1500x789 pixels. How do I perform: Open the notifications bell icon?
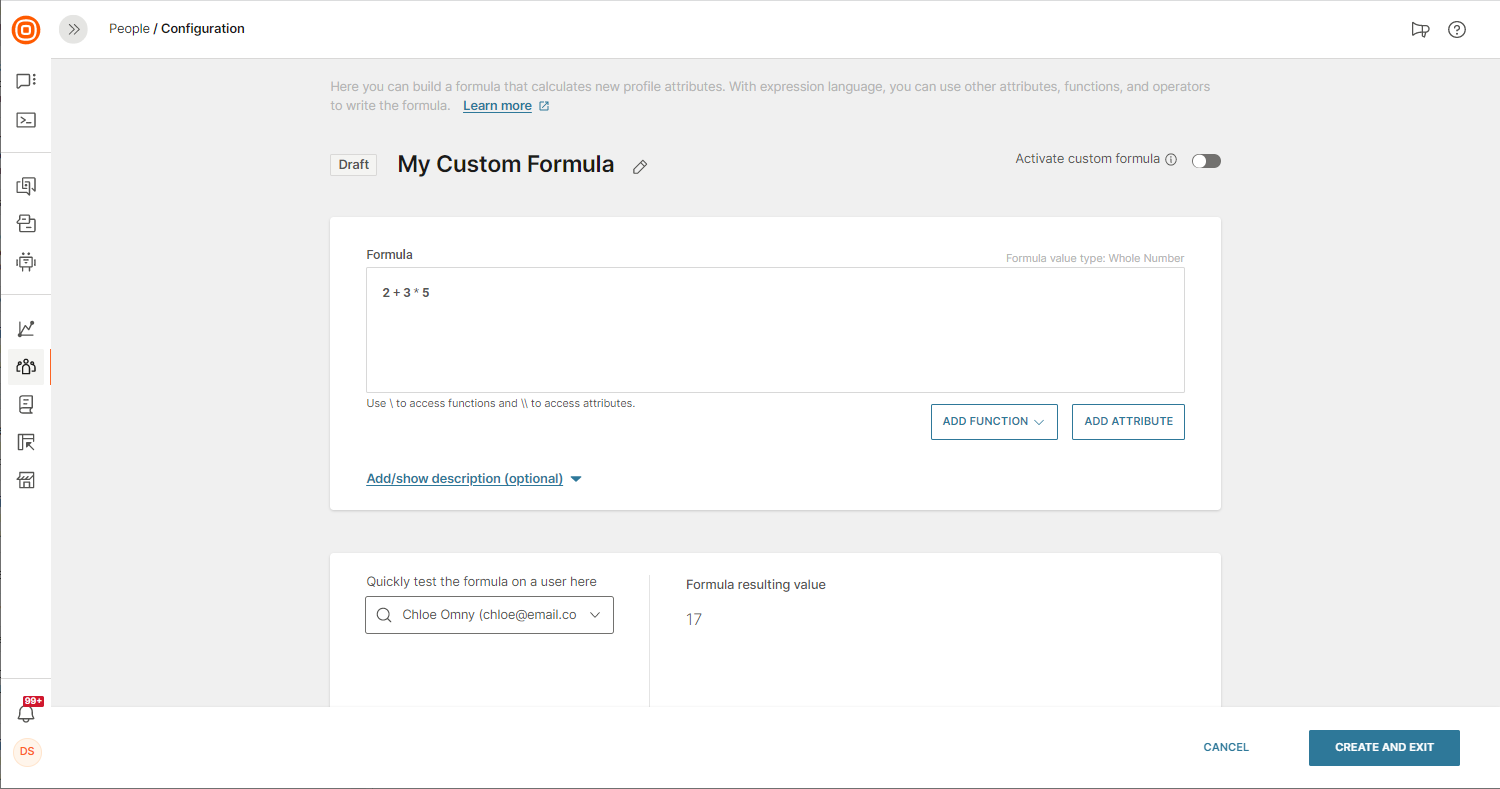click(x=26, y=714)
